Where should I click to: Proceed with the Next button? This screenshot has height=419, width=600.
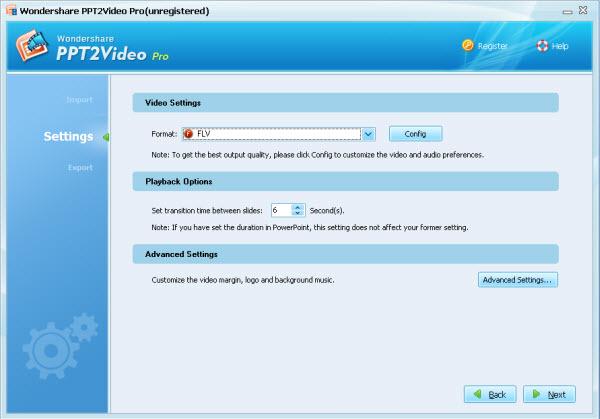(x=549, y=394)
